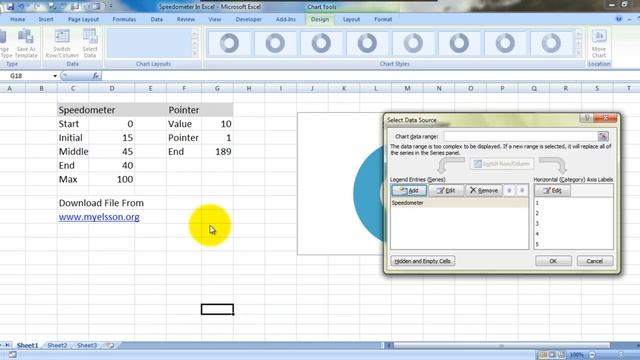Click Cancel in Select Data Source dialog

point(595,261)
